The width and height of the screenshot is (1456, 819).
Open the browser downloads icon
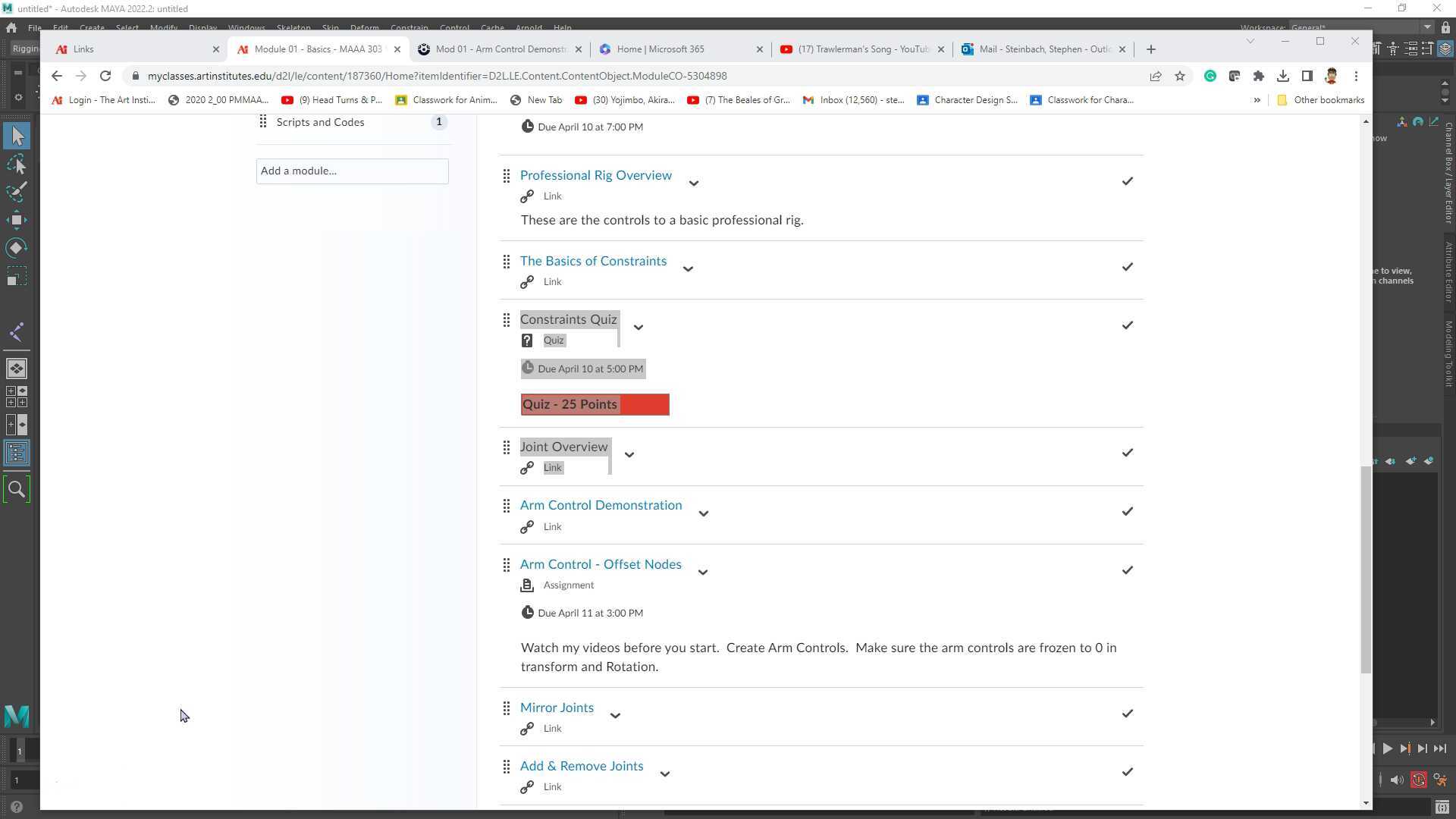coord(1283,76)
